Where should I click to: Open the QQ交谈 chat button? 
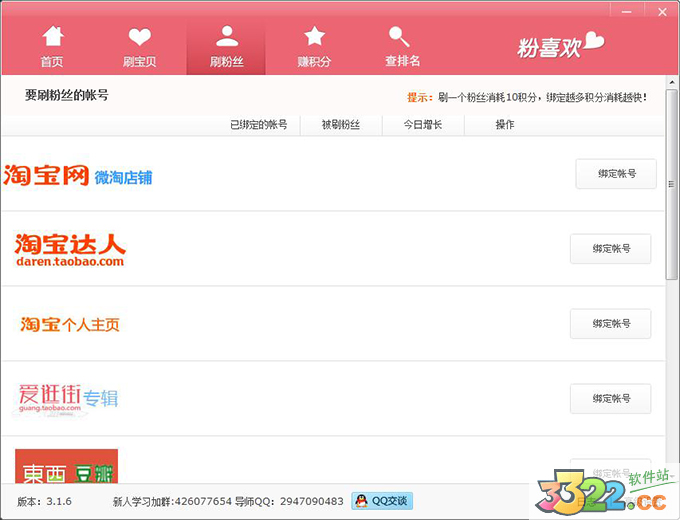382,501
